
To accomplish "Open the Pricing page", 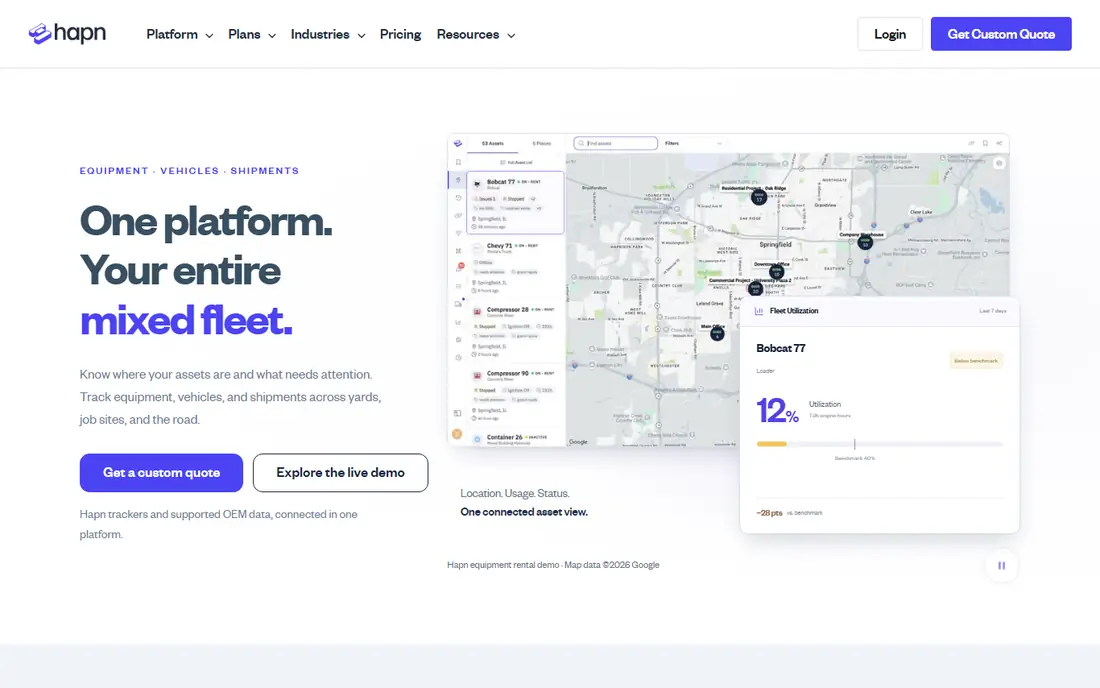I will pyautogui.click(x=401, y=34).
